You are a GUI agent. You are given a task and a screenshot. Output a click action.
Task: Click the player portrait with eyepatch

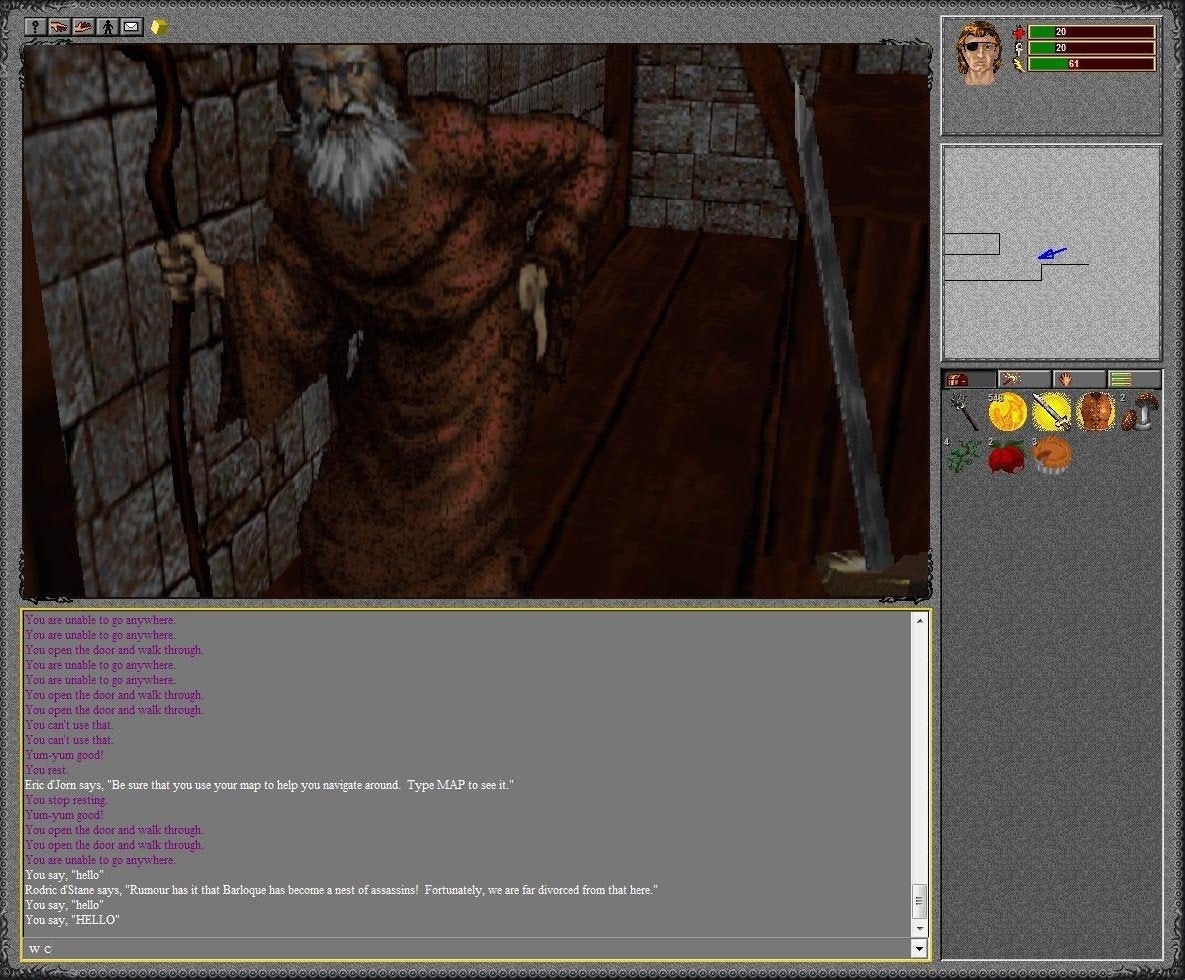(978, 53)
